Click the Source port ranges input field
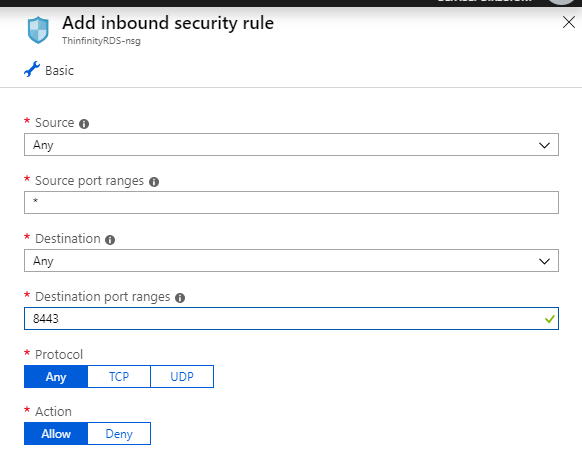Image resolution: width=582 pixels, height=458 pixels. pos(291,203)
